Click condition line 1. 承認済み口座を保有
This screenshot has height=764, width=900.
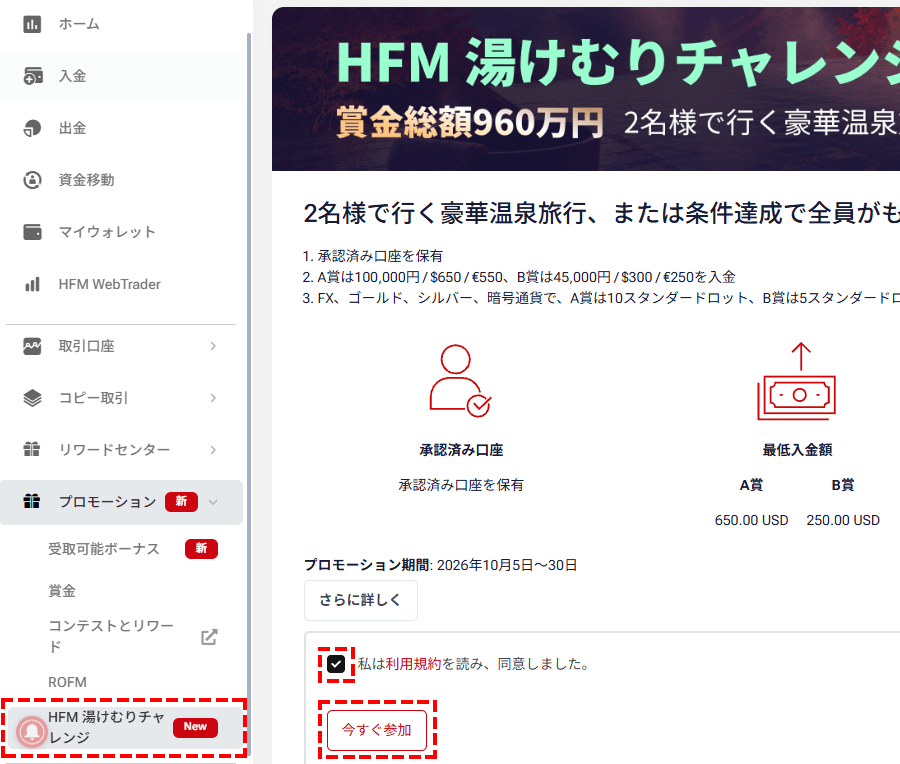373,256
